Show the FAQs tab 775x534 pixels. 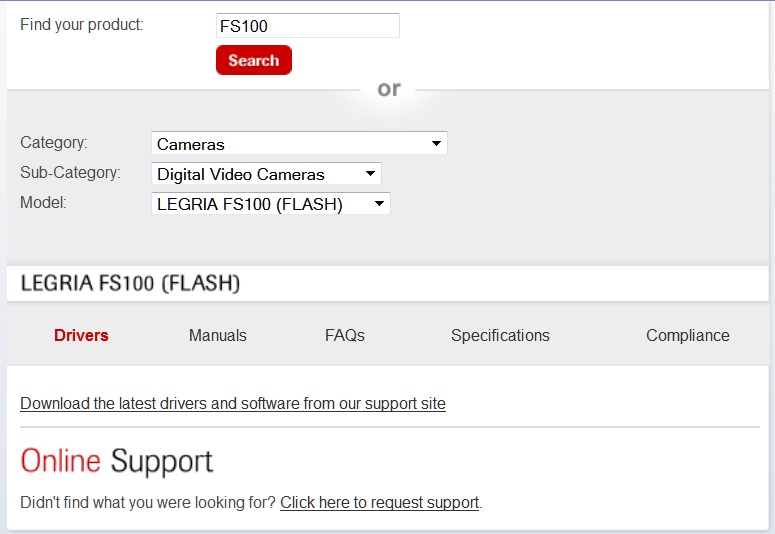[344, 335]
